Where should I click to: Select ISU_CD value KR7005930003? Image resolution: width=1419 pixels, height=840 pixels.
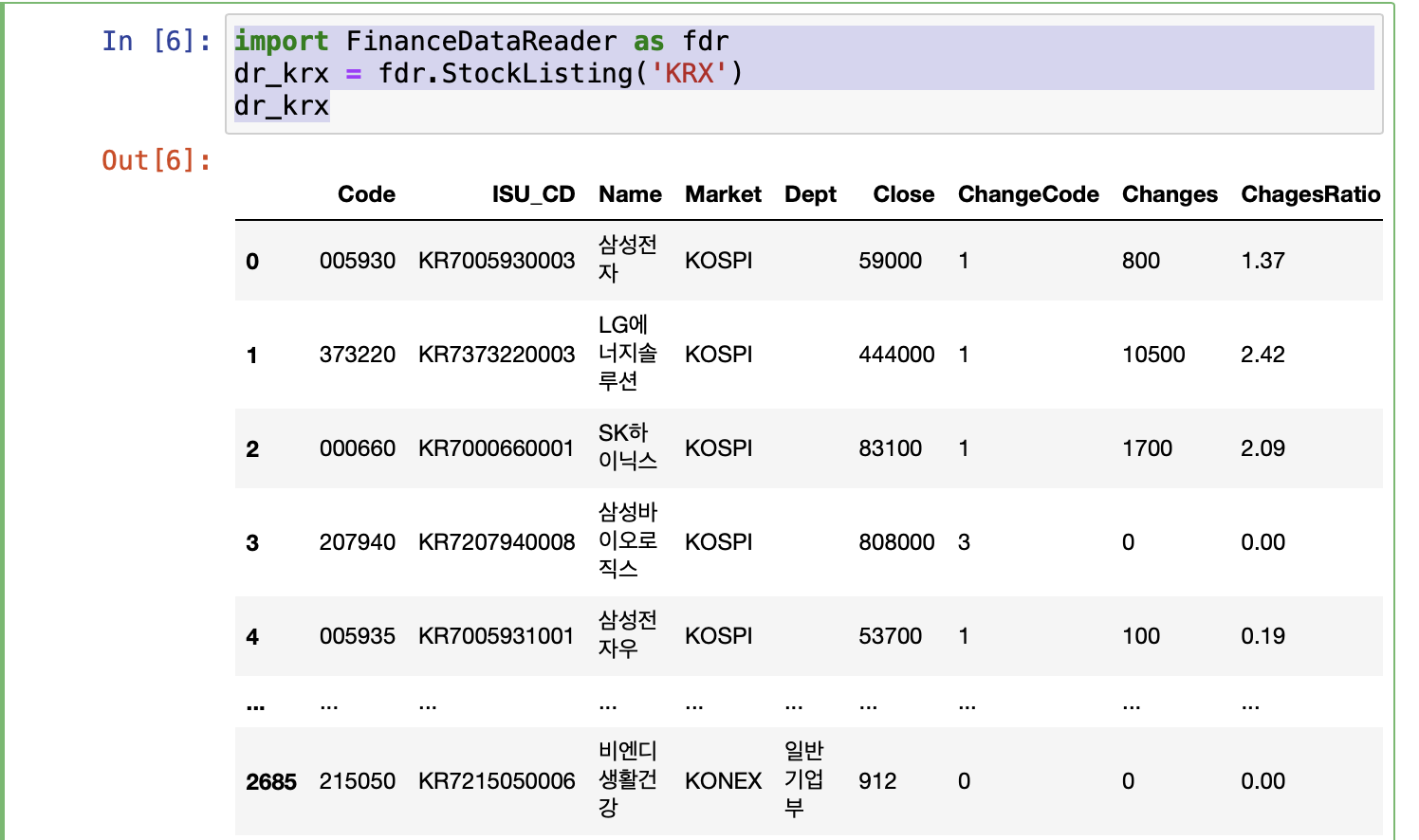(x=497, y=261)
